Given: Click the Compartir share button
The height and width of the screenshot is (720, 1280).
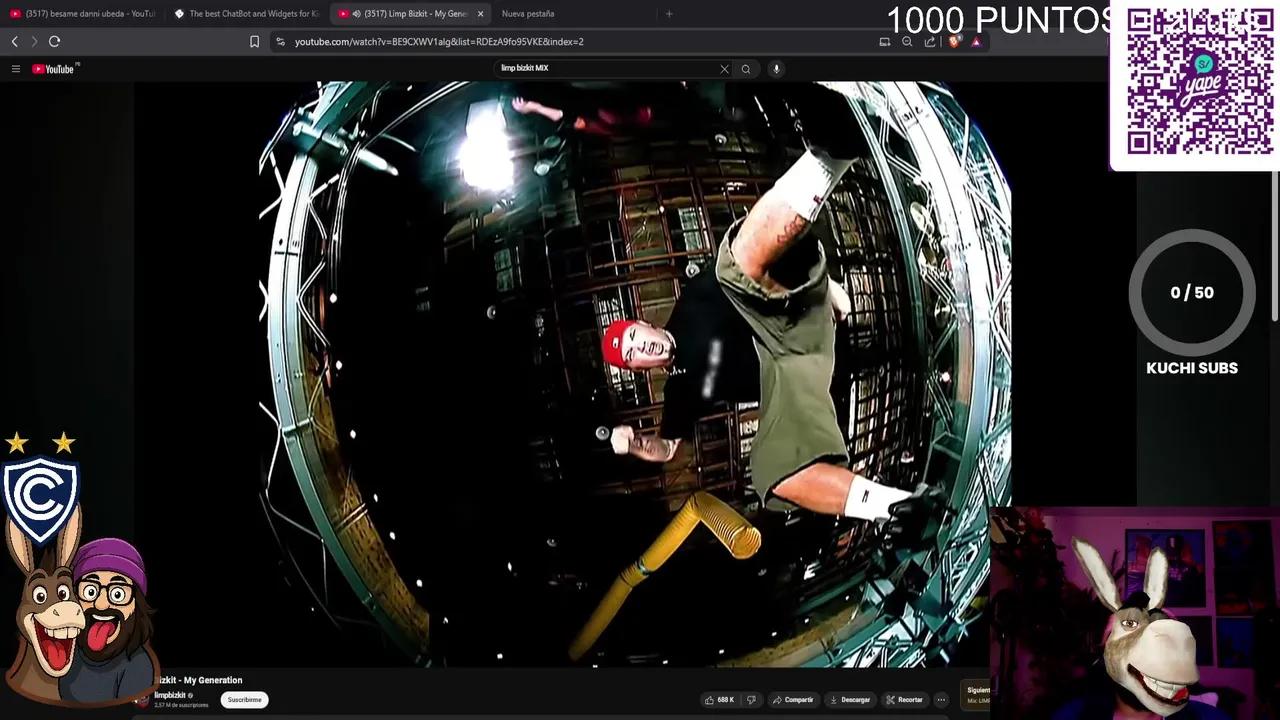Looking at the screenshot, I should (x=793, y=700).
